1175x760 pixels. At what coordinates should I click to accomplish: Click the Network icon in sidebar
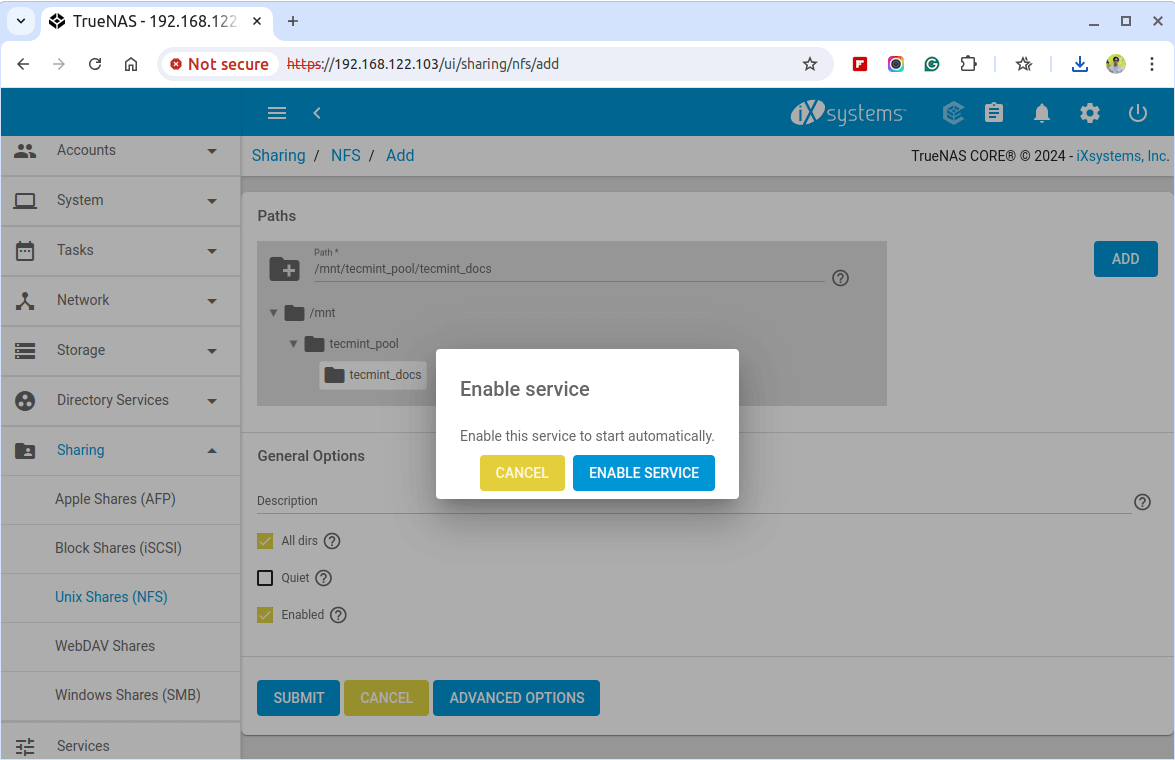(25, 301)
